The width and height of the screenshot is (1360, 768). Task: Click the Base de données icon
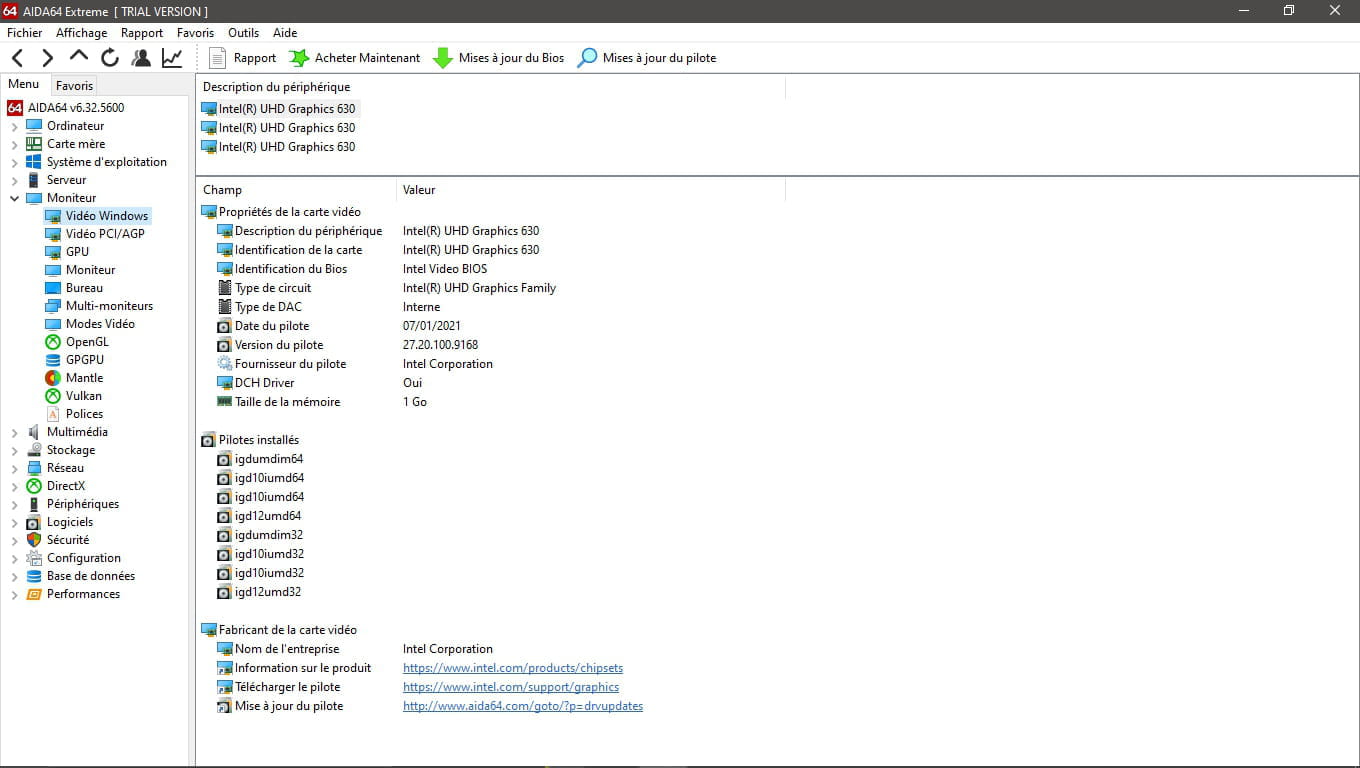(34, 576)
